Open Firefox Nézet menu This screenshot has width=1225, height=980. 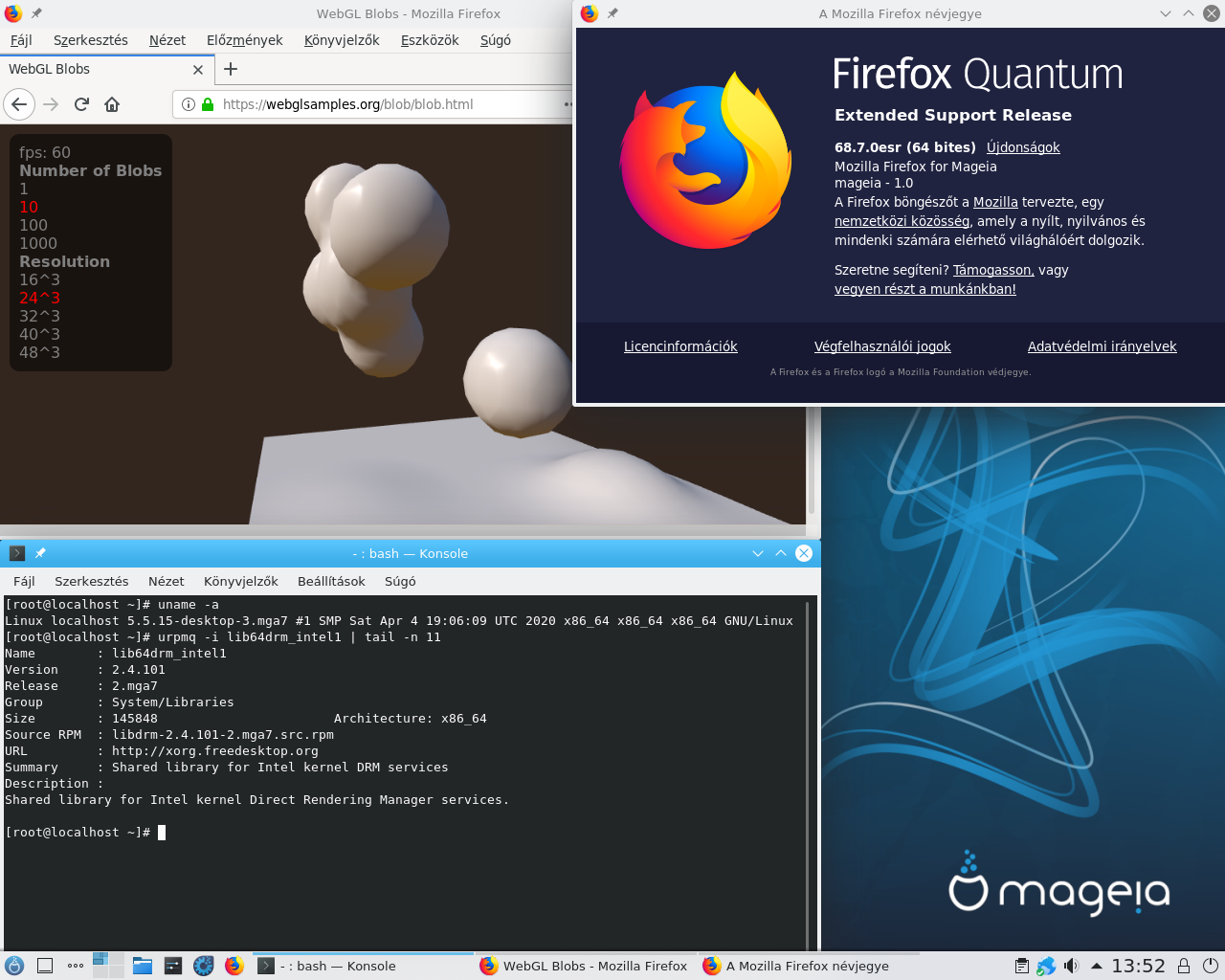tap(167, 40)
